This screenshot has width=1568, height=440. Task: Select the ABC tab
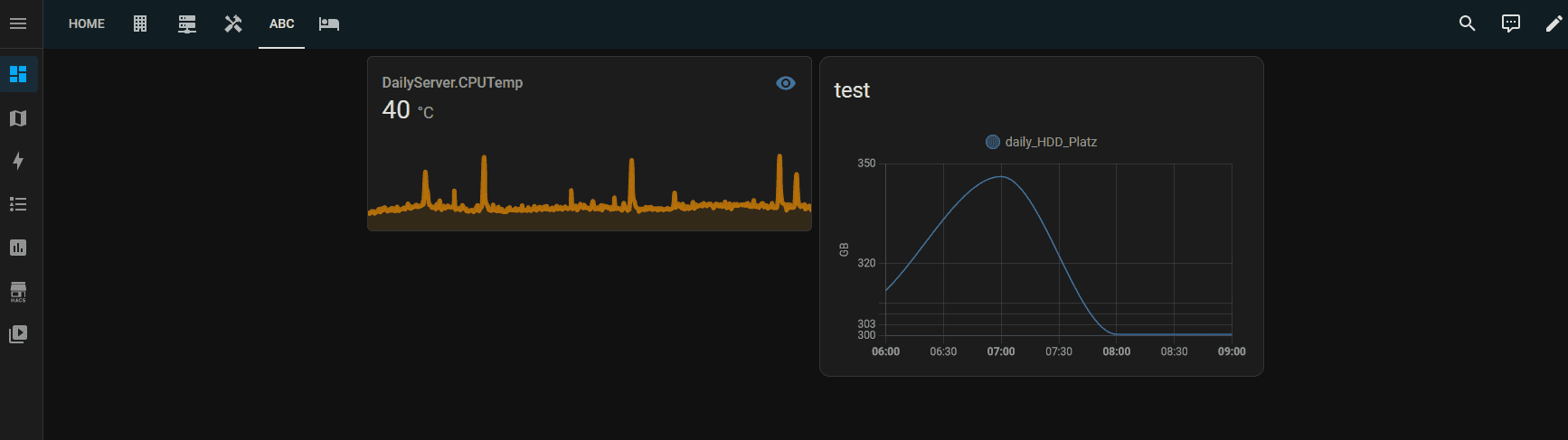282,23
